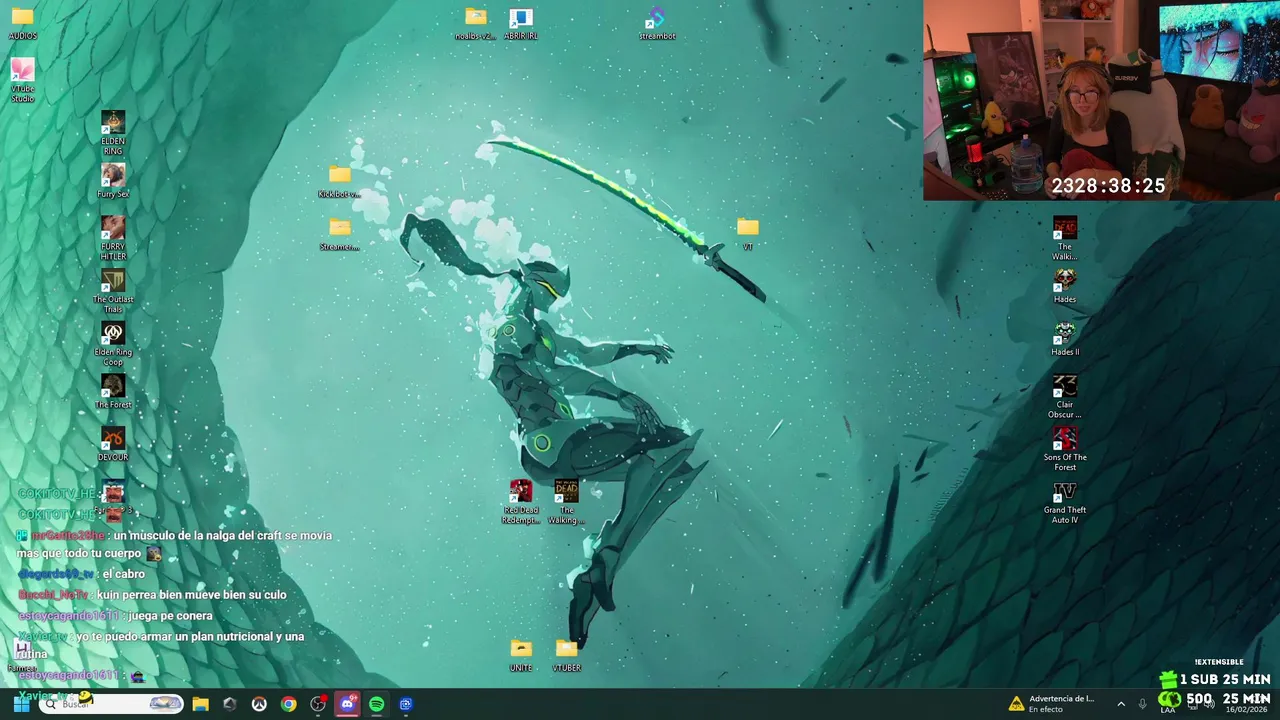
Task: Open Overwatch from the taskbar
Action: [259, 704]
